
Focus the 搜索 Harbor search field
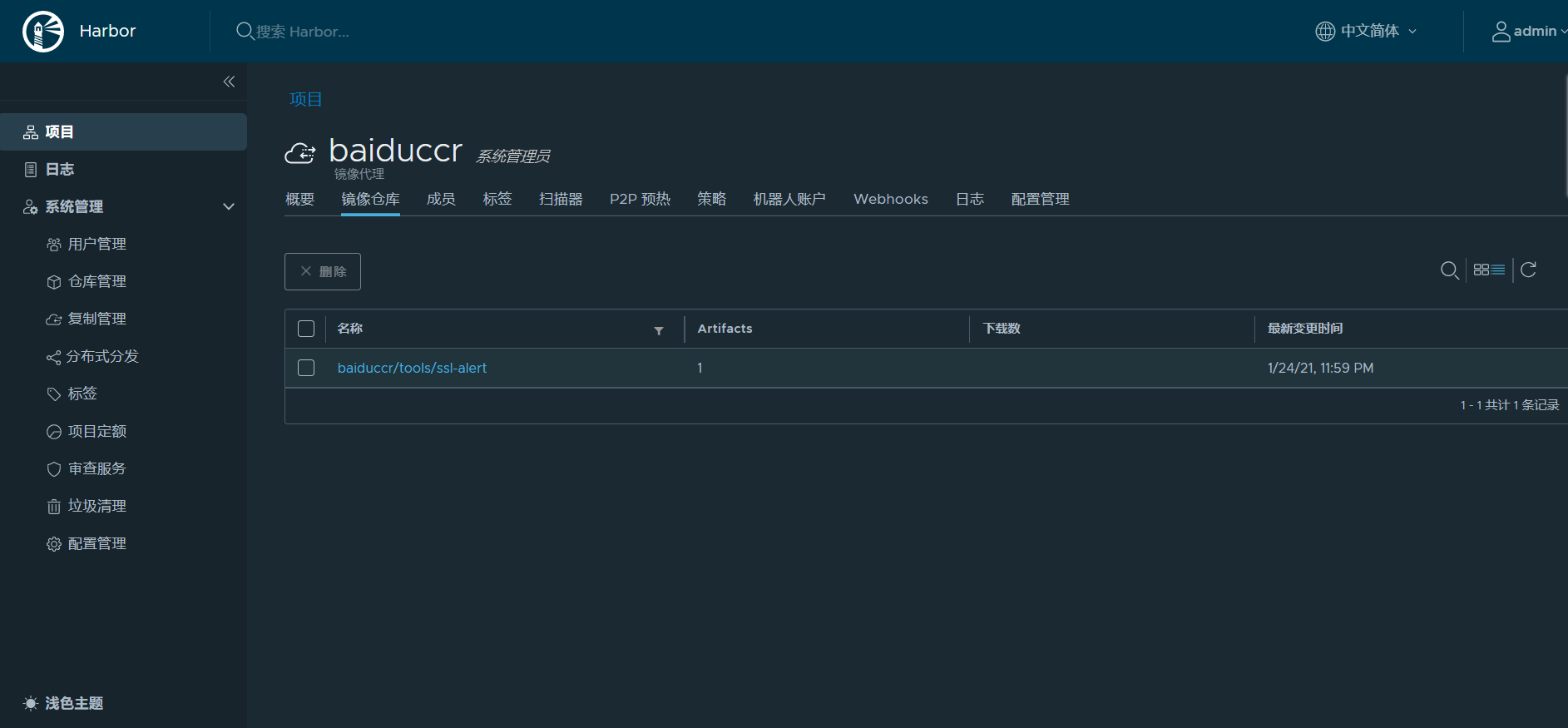point(303,32)
